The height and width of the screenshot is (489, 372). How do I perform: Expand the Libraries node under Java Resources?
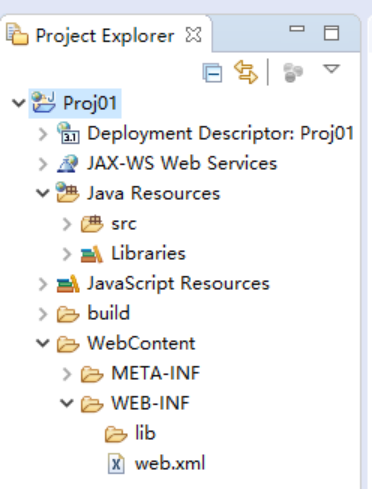click(67, 254)
